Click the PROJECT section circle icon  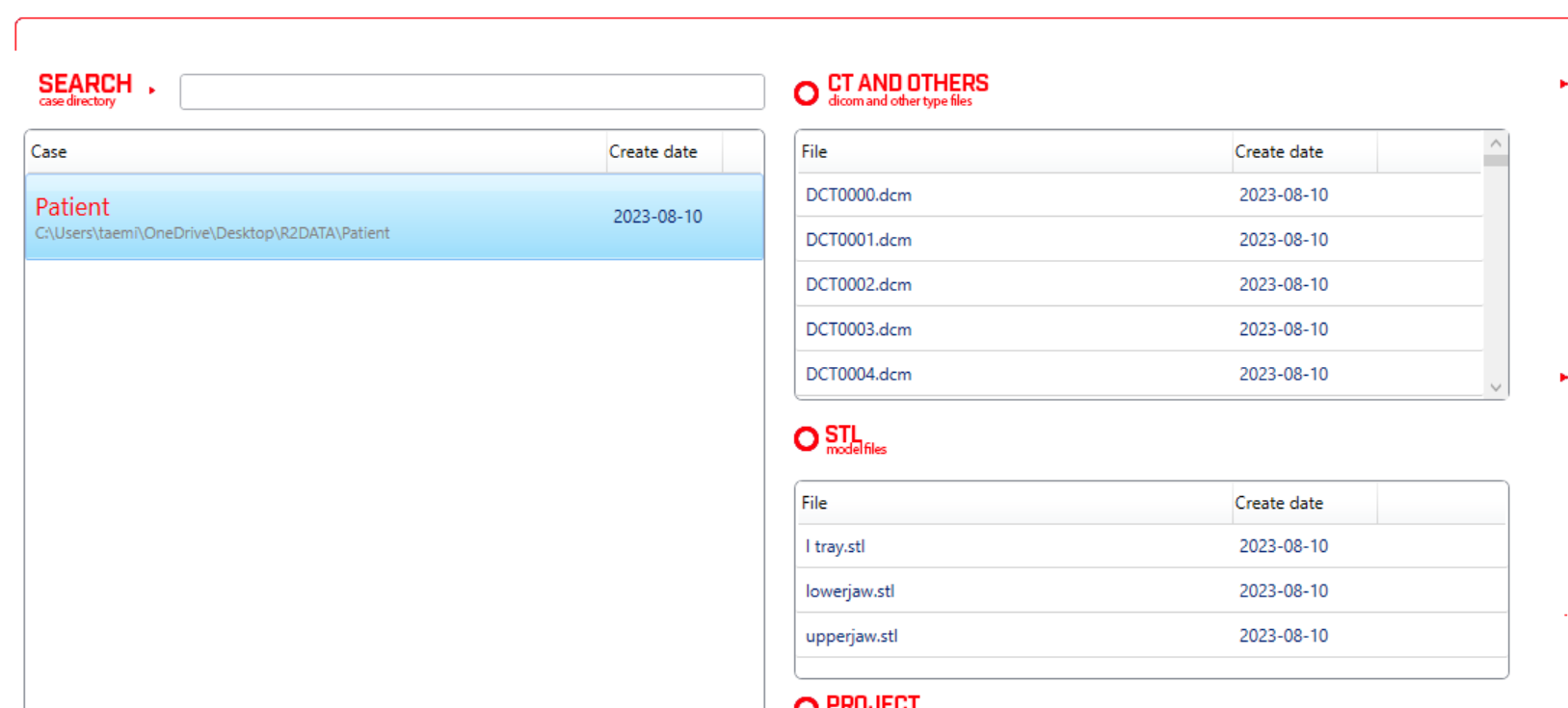click(x=806, y=702)
